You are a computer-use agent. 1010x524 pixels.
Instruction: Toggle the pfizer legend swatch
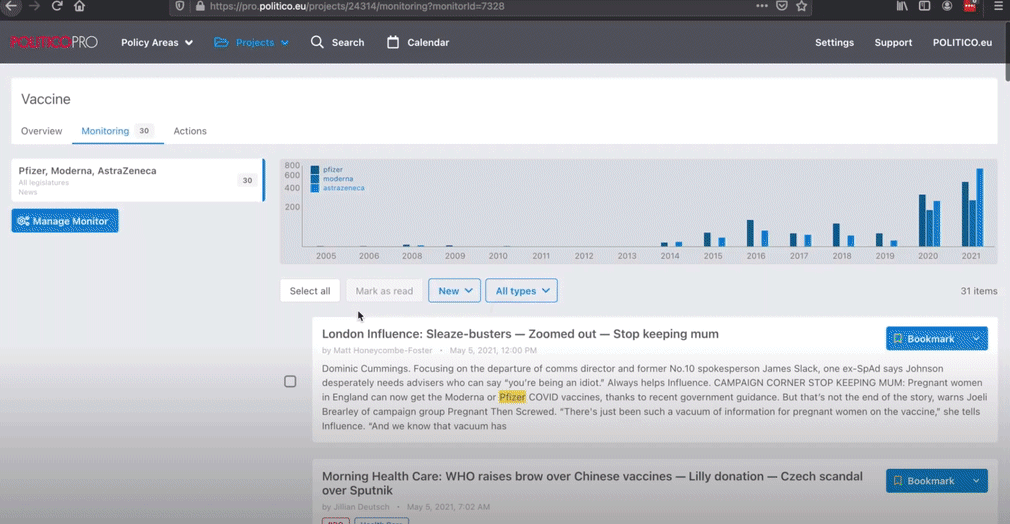click(315, 170)
